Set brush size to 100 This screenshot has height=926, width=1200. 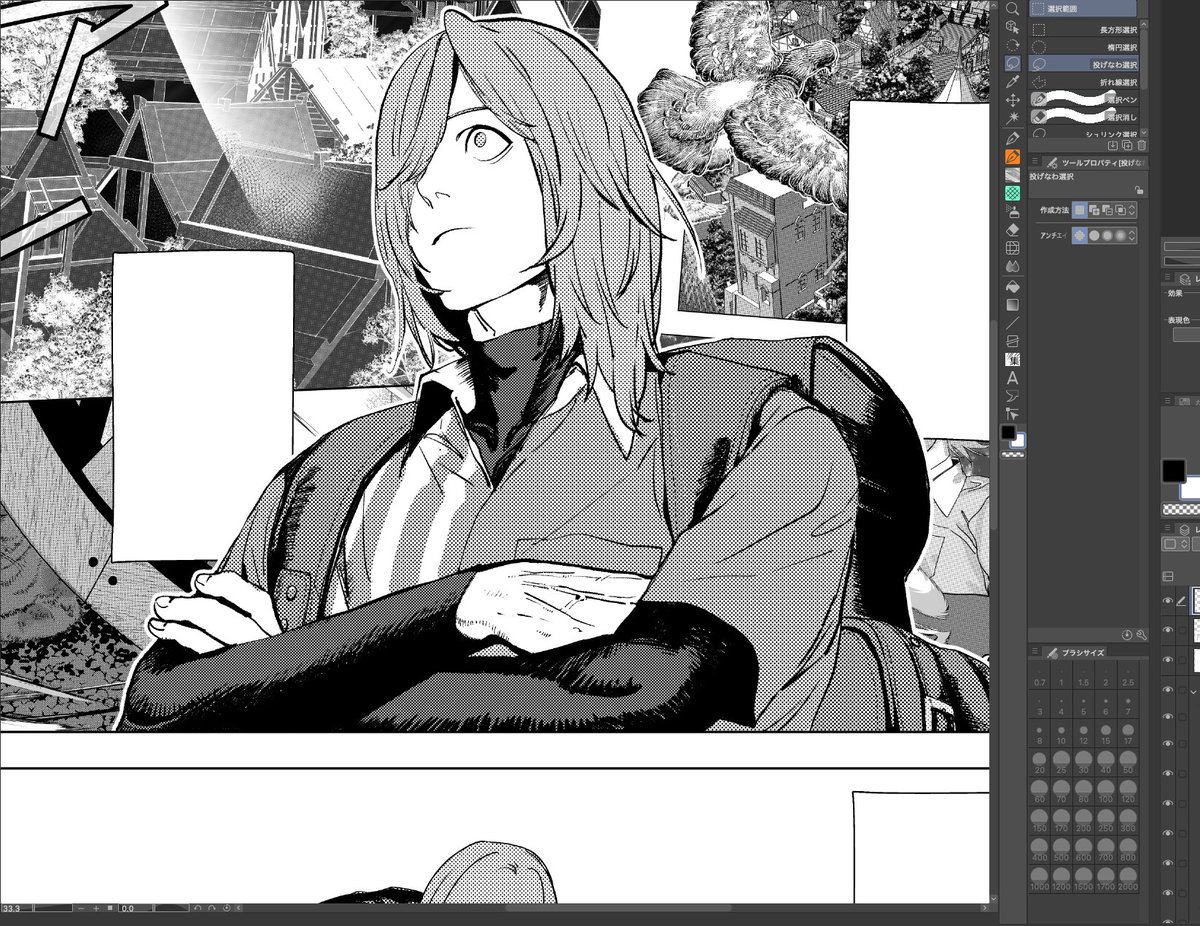(1106, 791)
